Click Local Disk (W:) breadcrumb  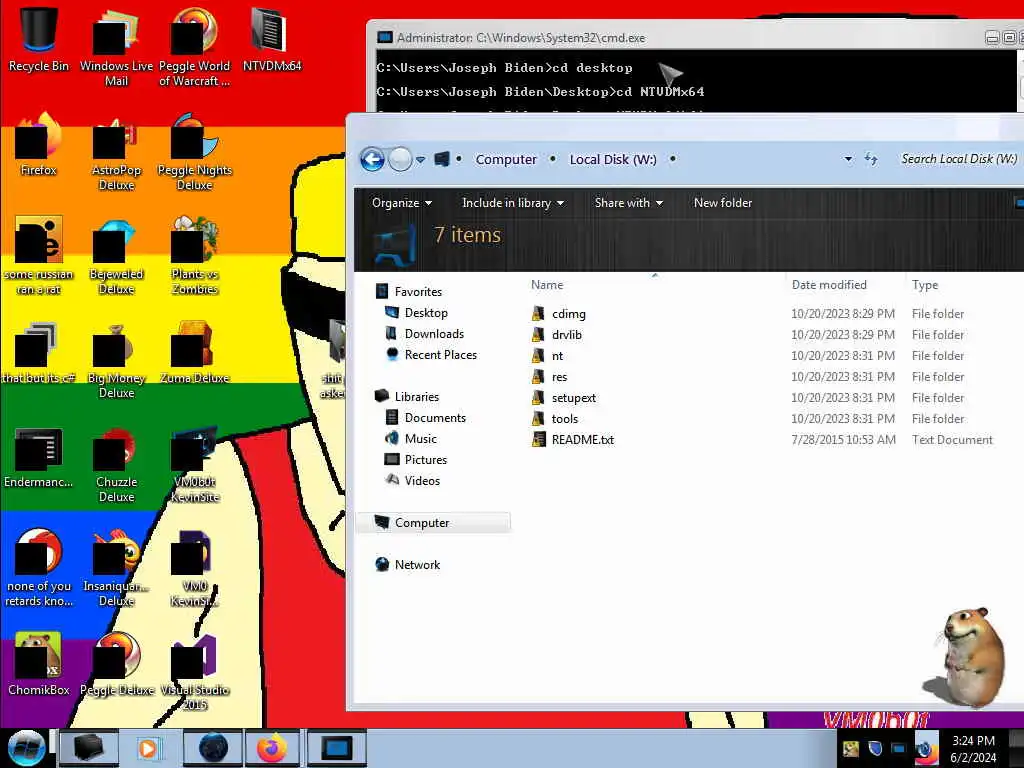coord(613,159)
